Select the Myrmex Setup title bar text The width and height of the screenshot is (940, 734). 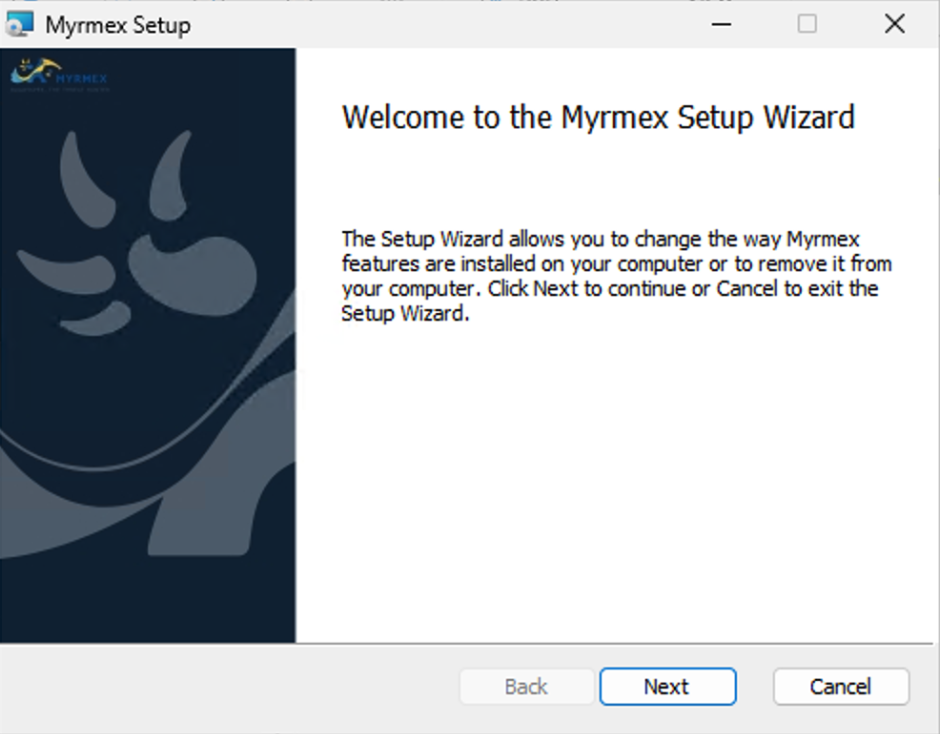click(x=117, y=25)
